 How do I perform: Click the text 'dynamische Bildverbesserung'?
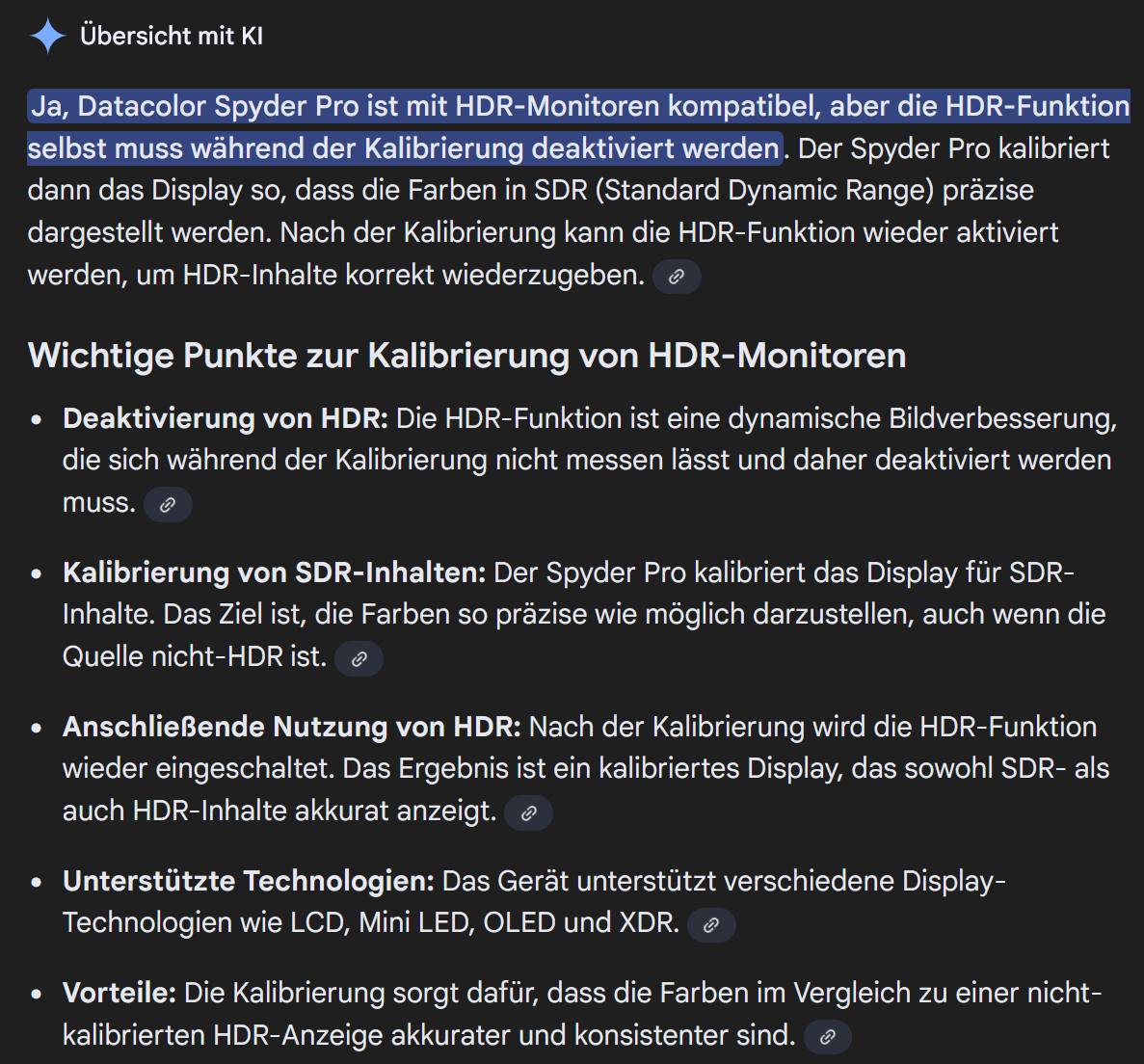(918, 419)
